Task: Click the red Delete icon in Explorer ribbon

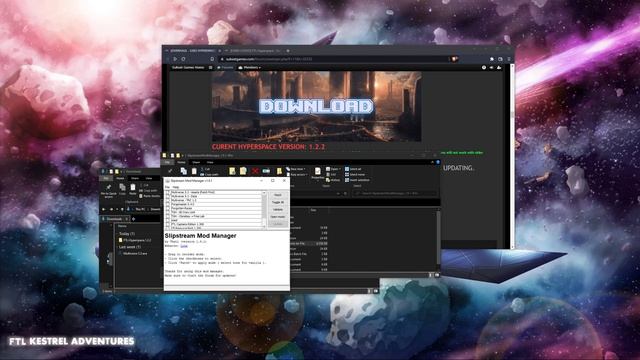Action: coord(255,171)
